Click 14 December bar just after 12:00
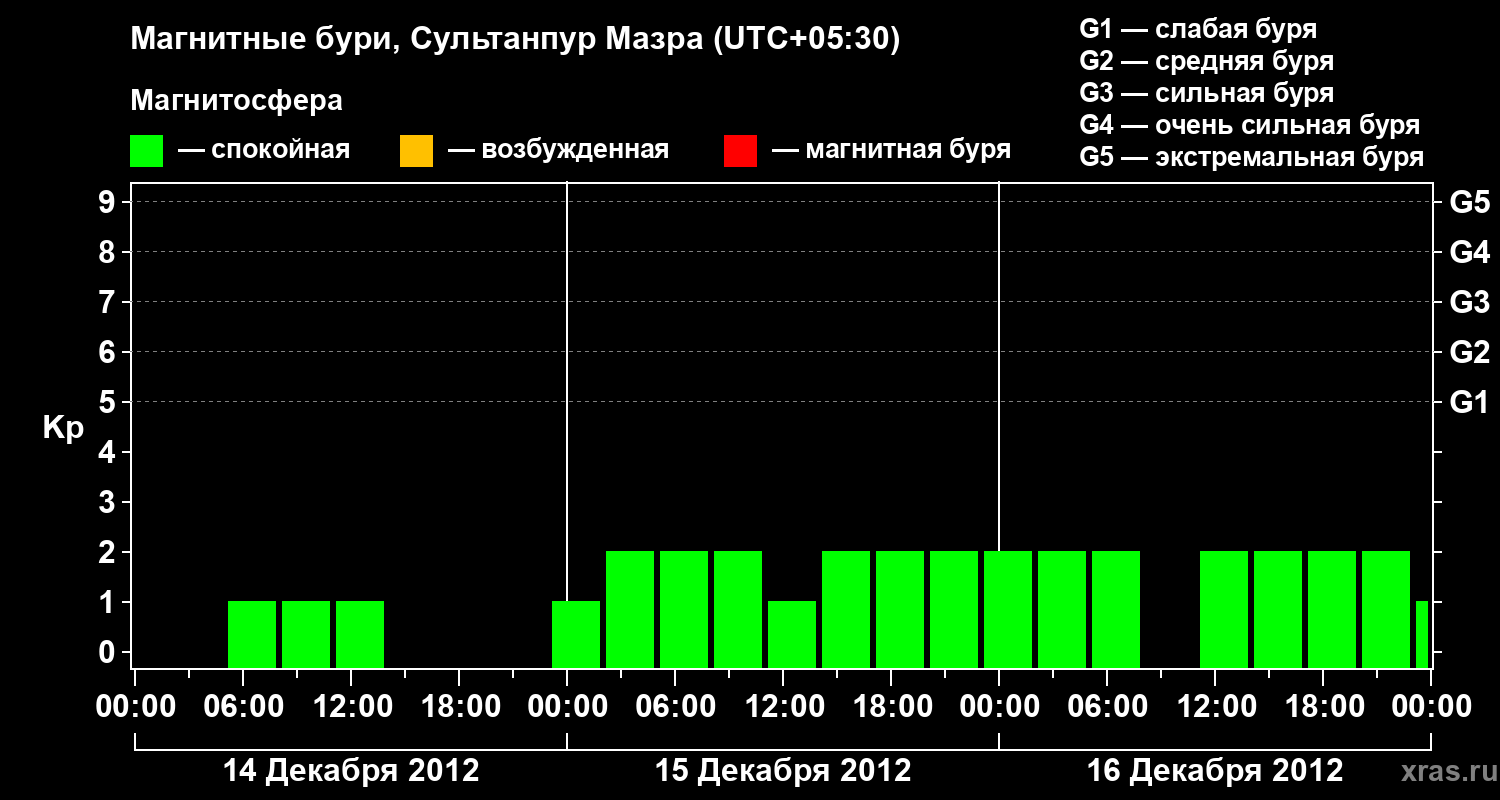1500x800 pixels. (x=360, y=634)
